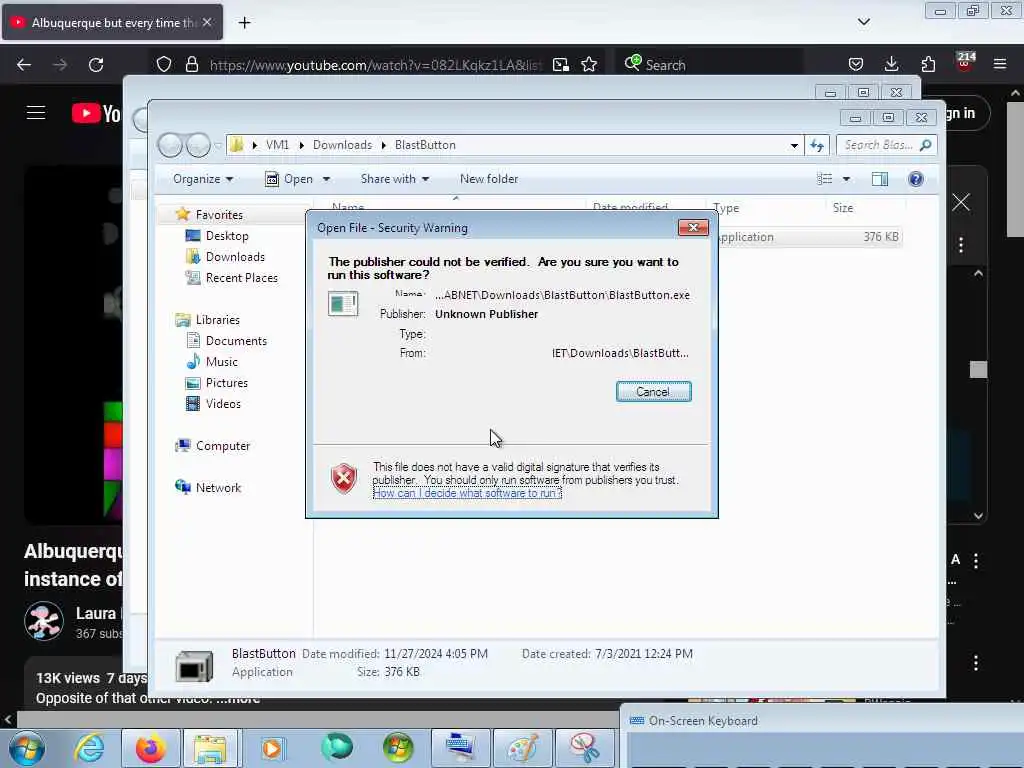
Task: Expand the dropdown arrow beside Open
Action: tap(326, 179)
